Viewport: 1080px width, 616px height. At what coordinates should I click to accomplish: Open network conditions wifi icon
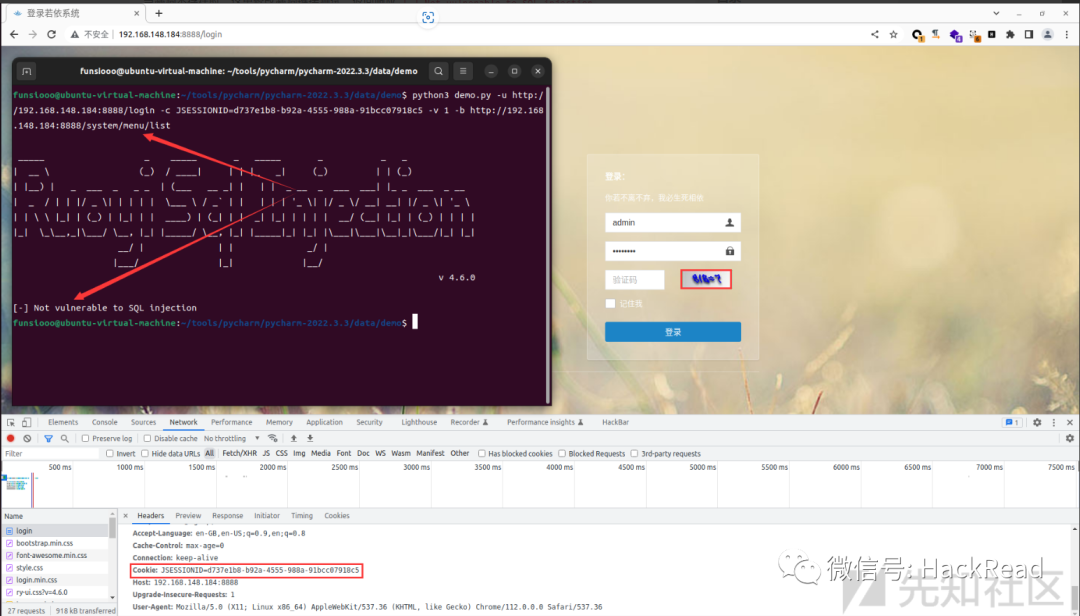coord(273,438)
